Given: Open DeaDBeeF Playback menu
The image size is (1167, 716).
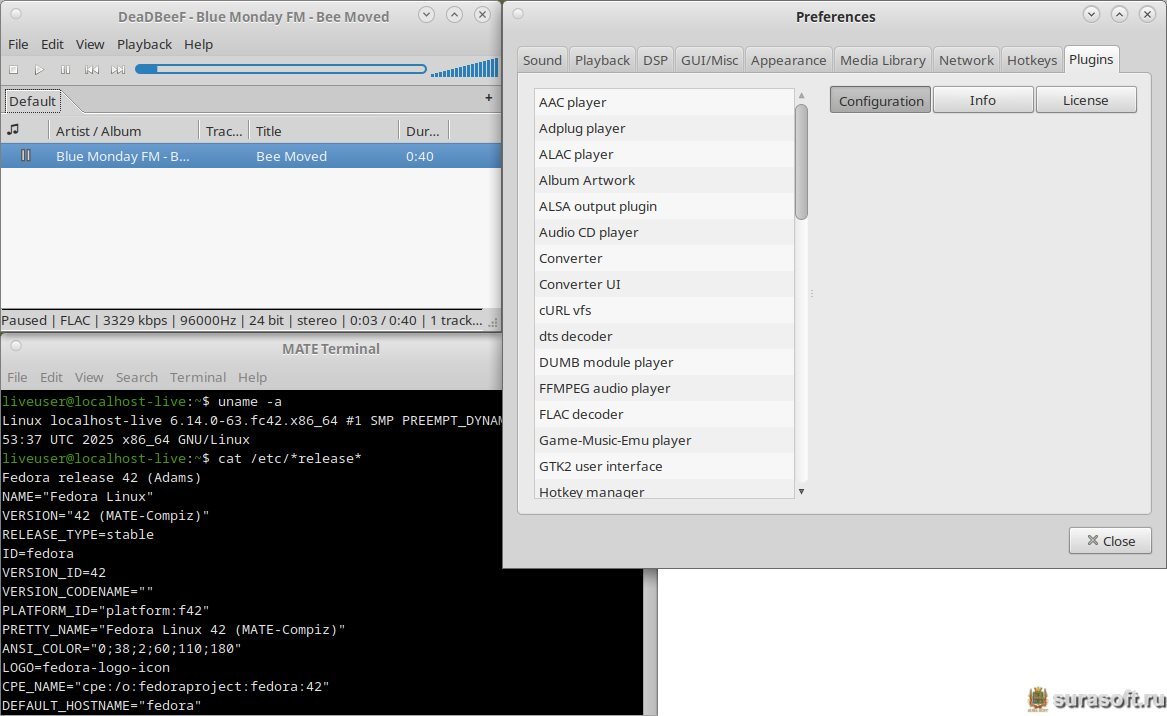Looking at the screenshot, I should (x=144, y=45).
